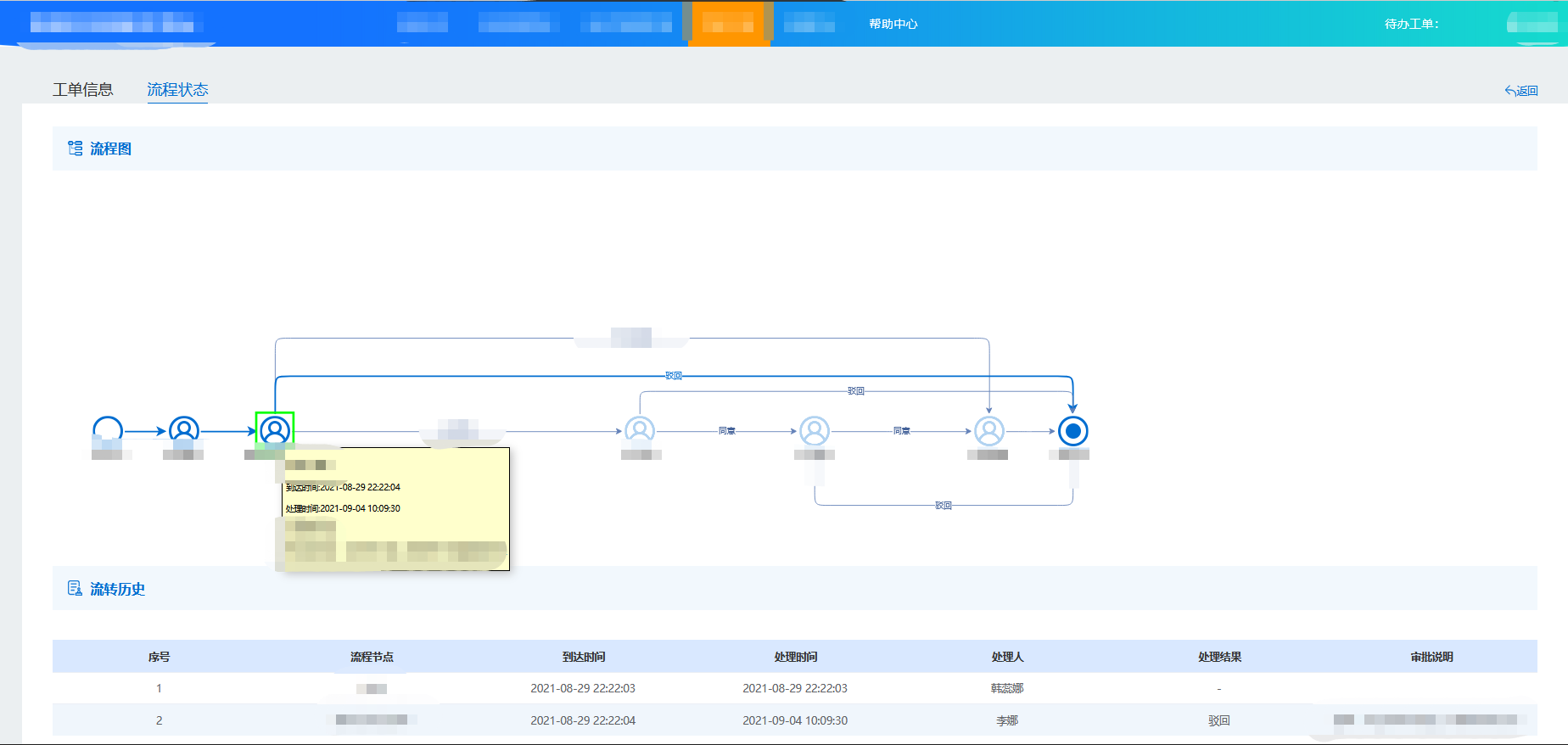Image resolution: width=1568 pixels, height=745 pixels.
Task: Click the first 同意 arrow label
Action: click(x=727, y=431)
